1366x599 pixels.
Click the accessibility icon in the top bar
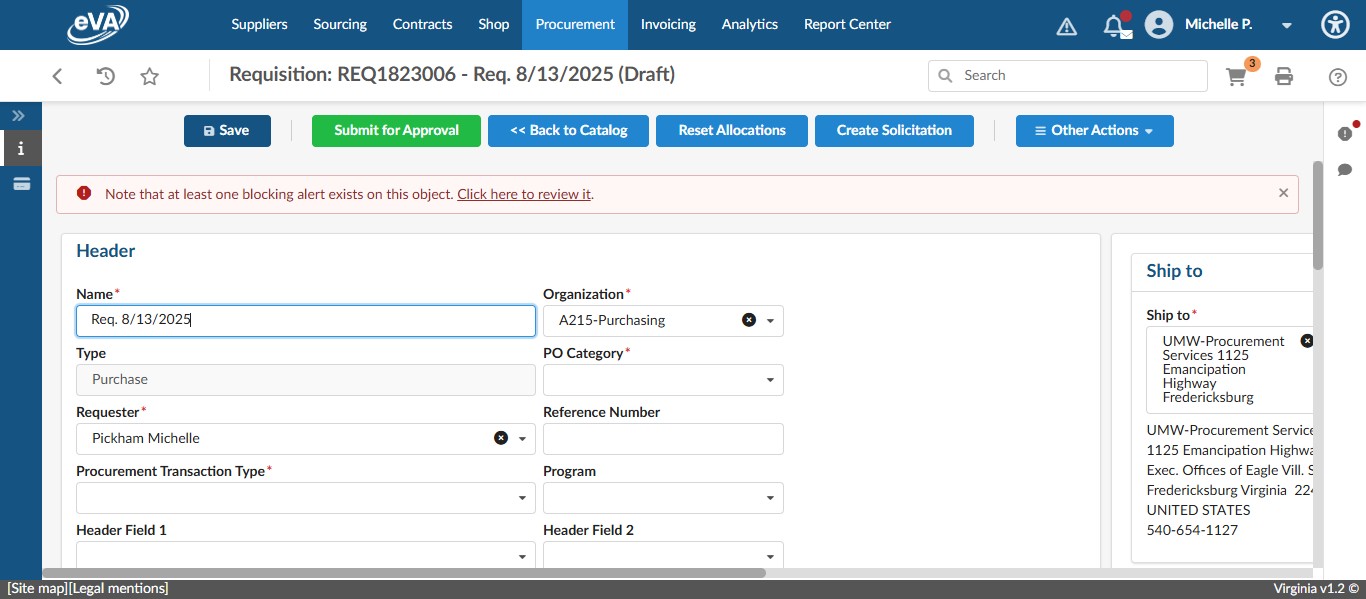pos(1335,24)
